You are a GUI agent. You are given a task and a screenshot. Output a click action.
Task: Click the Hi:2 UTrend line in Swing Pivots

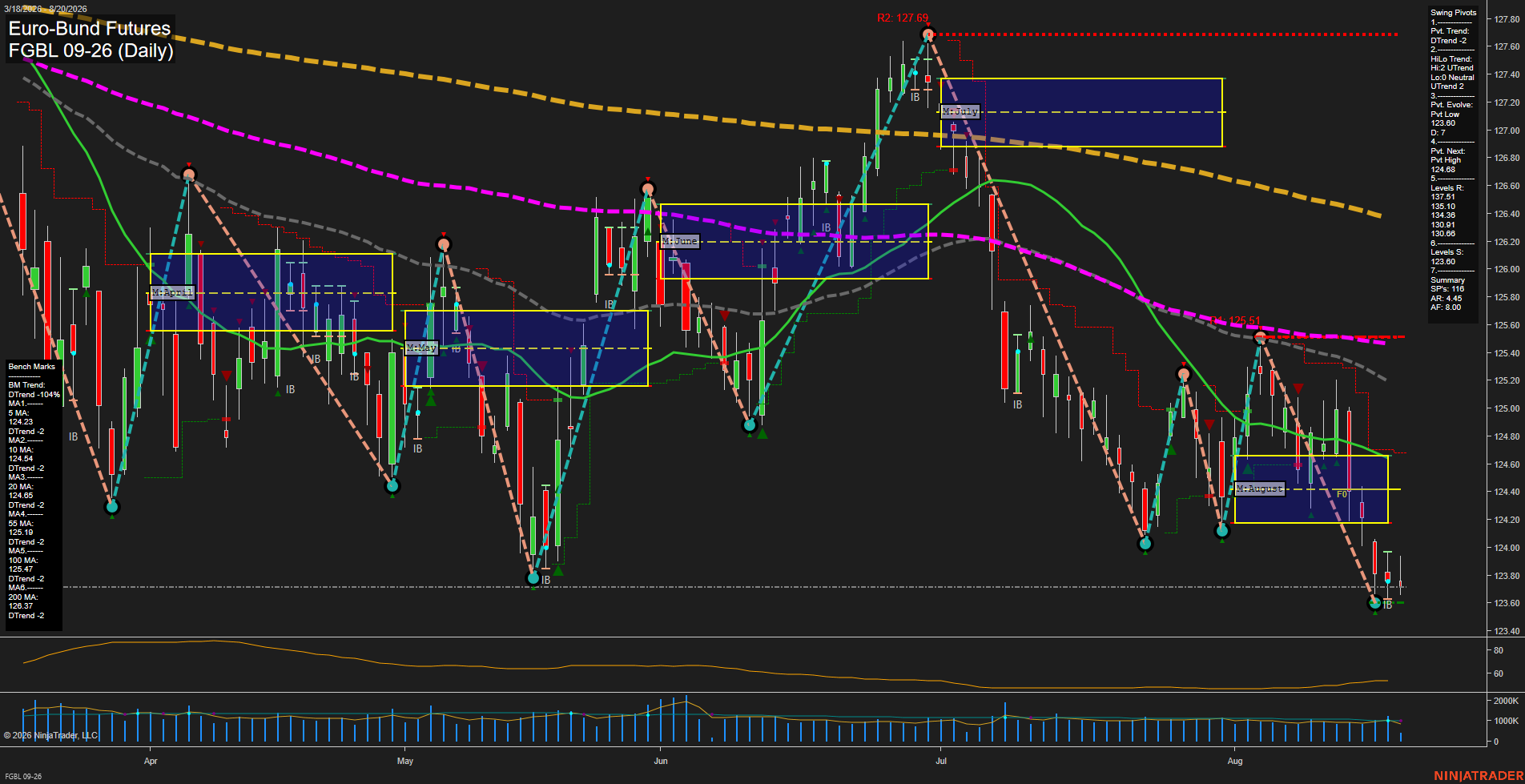tap(1452, 68)
